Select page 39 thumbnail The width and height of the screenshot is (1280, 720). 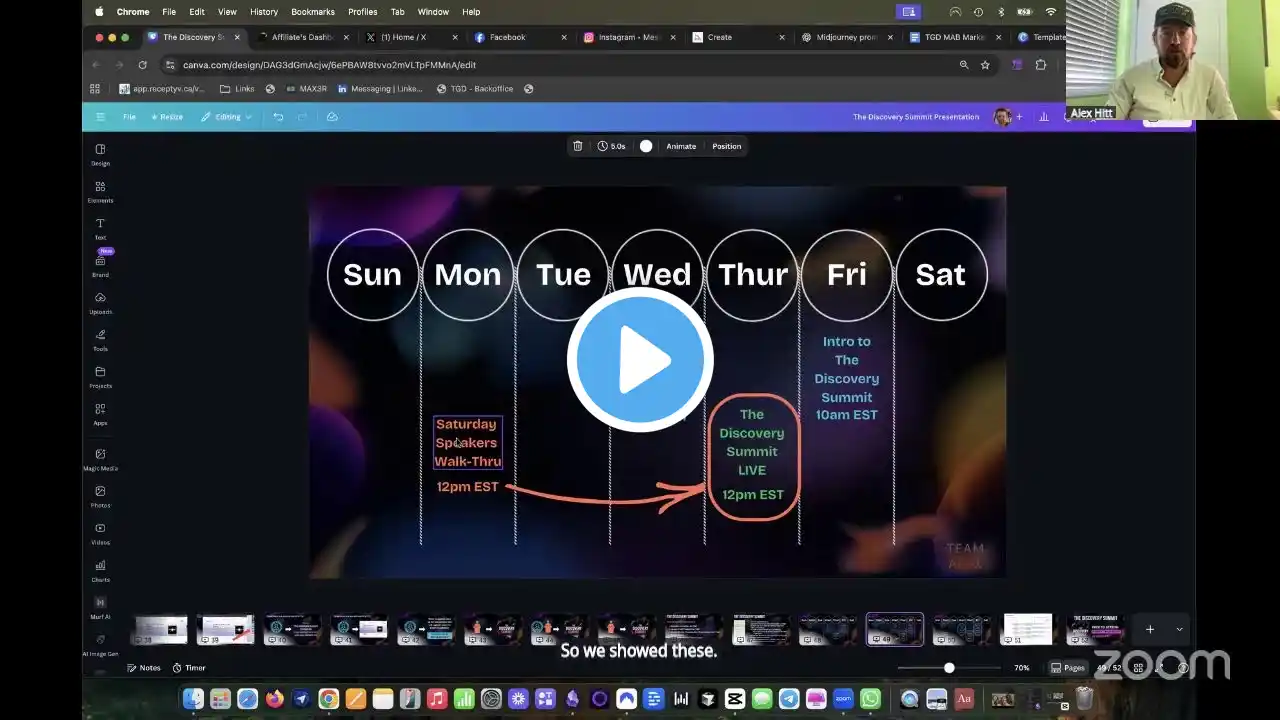[226, 629]
